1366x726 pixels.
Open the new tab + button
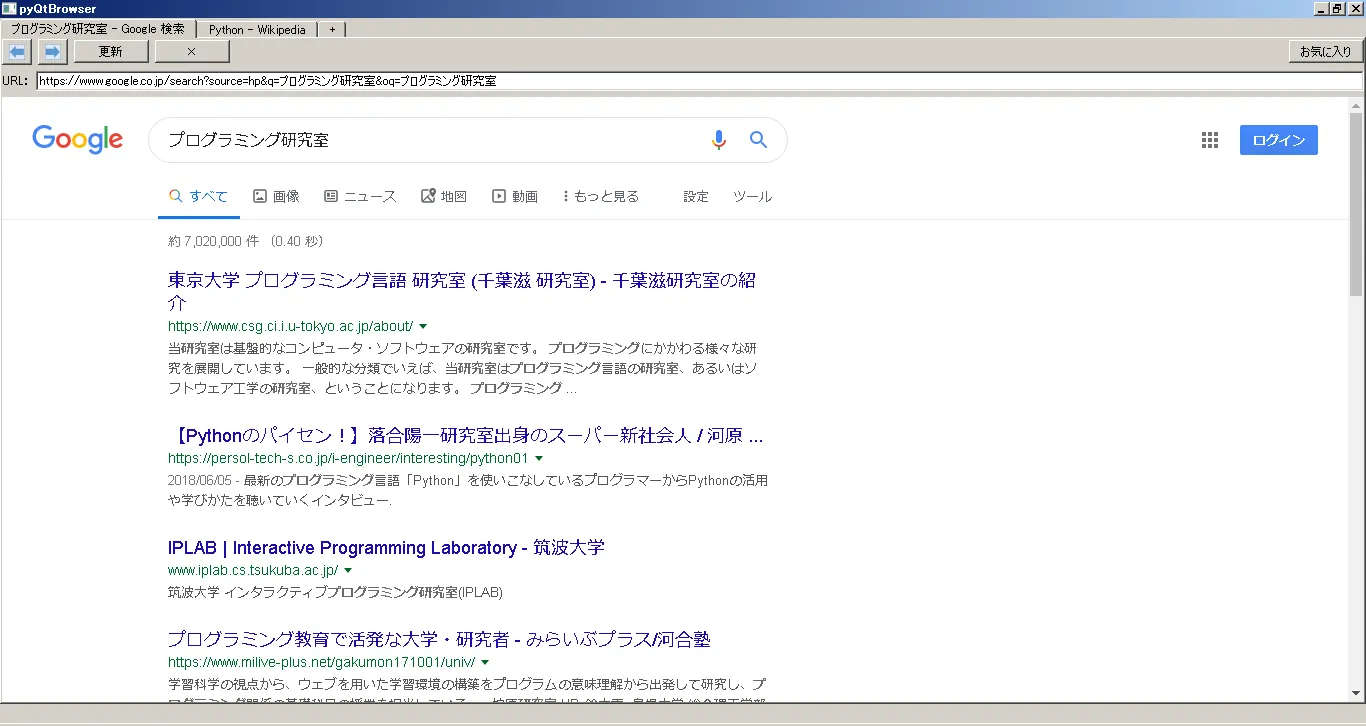point(332,29)
